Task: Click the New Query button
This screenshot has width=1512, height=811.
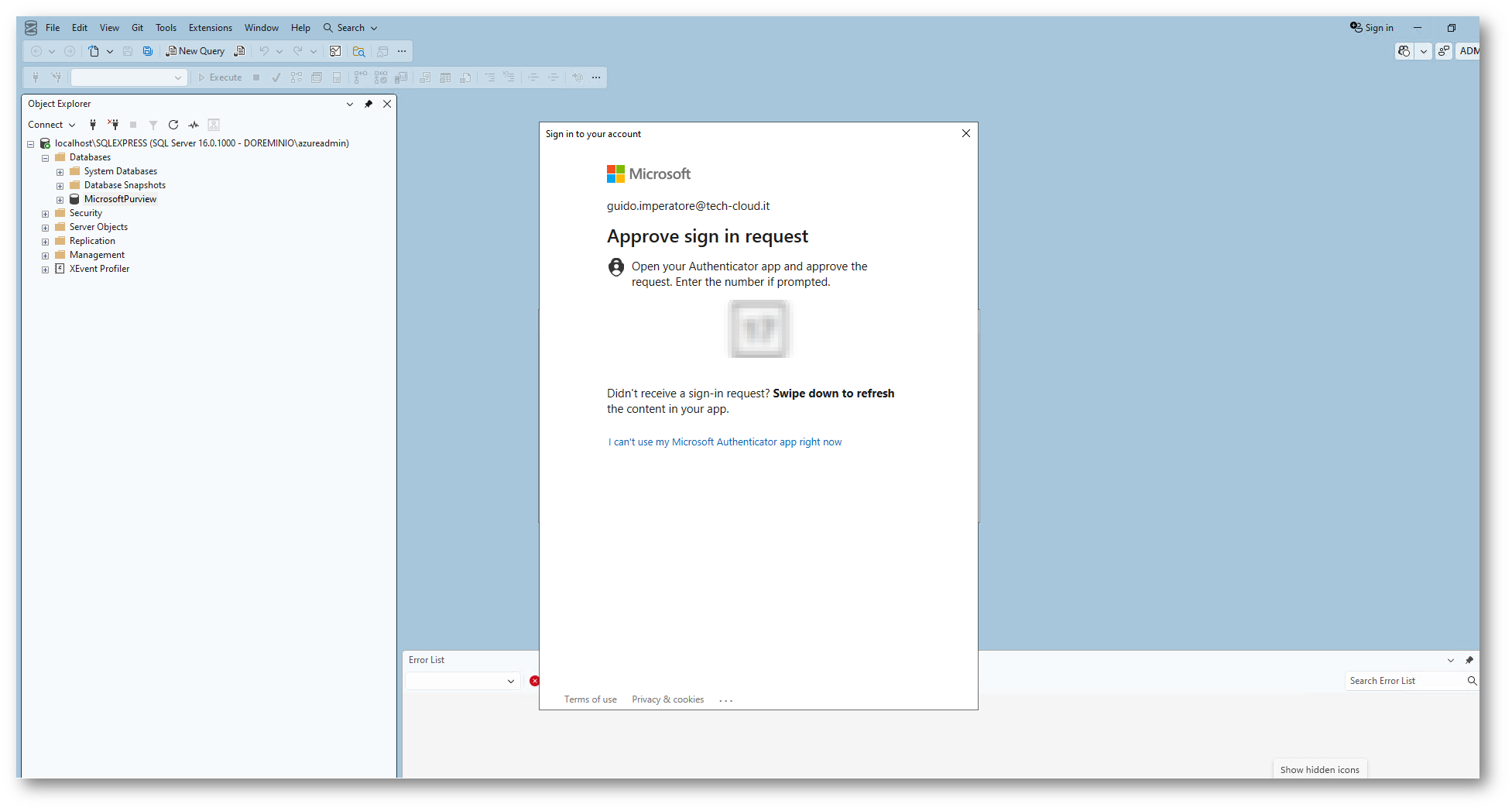Action: tap(195, 51)
